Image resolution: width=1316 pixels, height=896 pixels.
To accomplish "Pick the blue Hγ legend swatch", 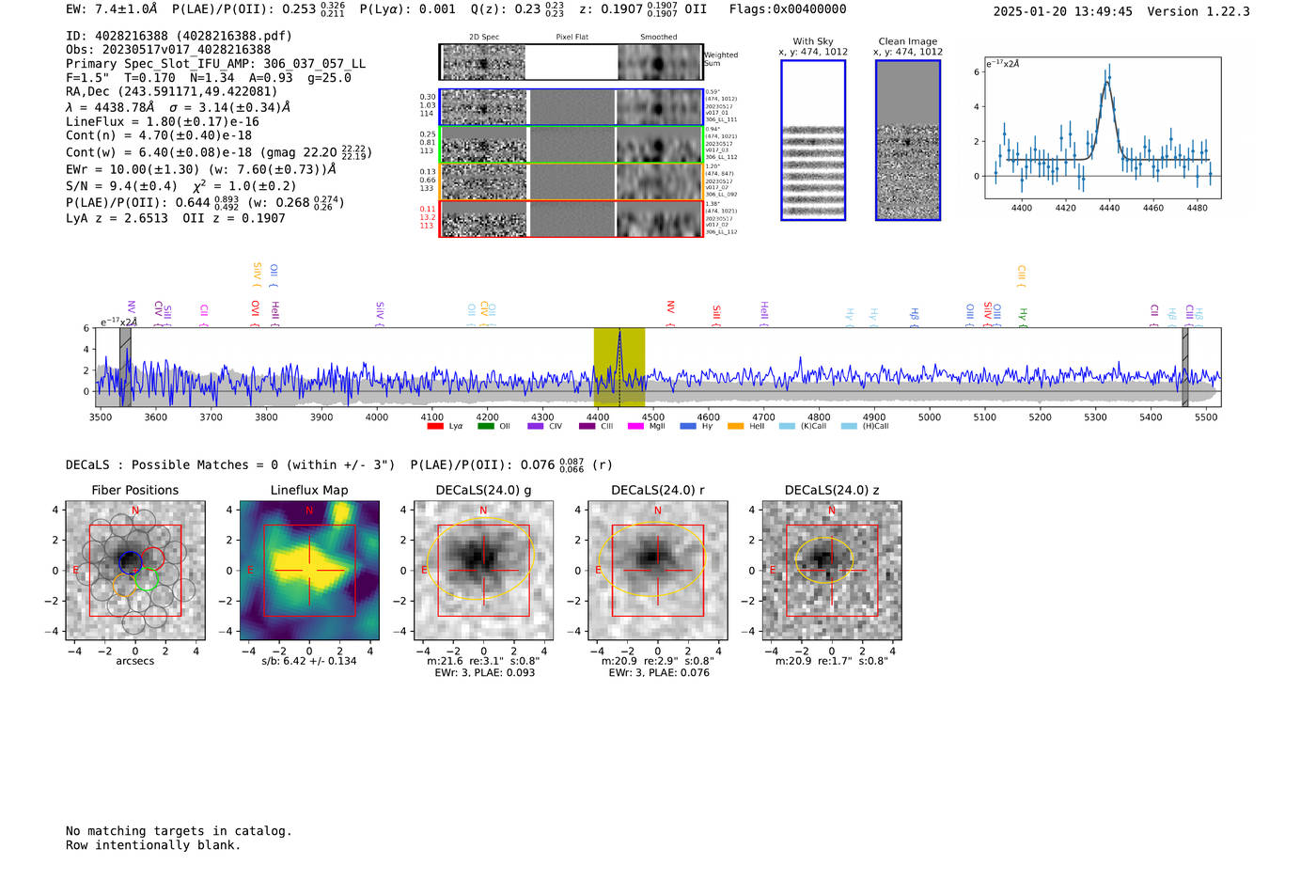I will (x=688, y=426).
